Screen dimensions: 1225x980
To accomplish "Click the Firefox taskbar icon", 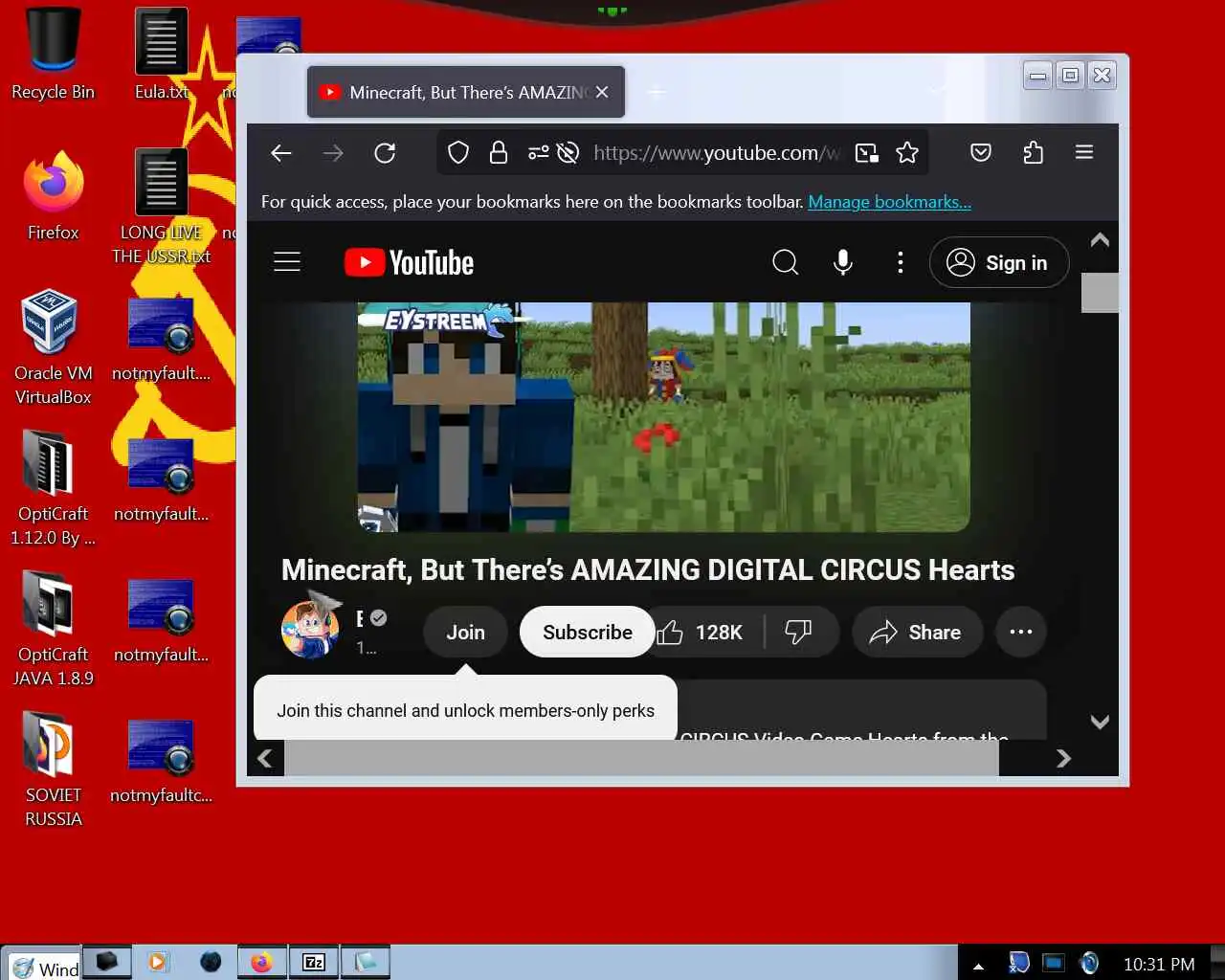I will (x=261, y=962).
